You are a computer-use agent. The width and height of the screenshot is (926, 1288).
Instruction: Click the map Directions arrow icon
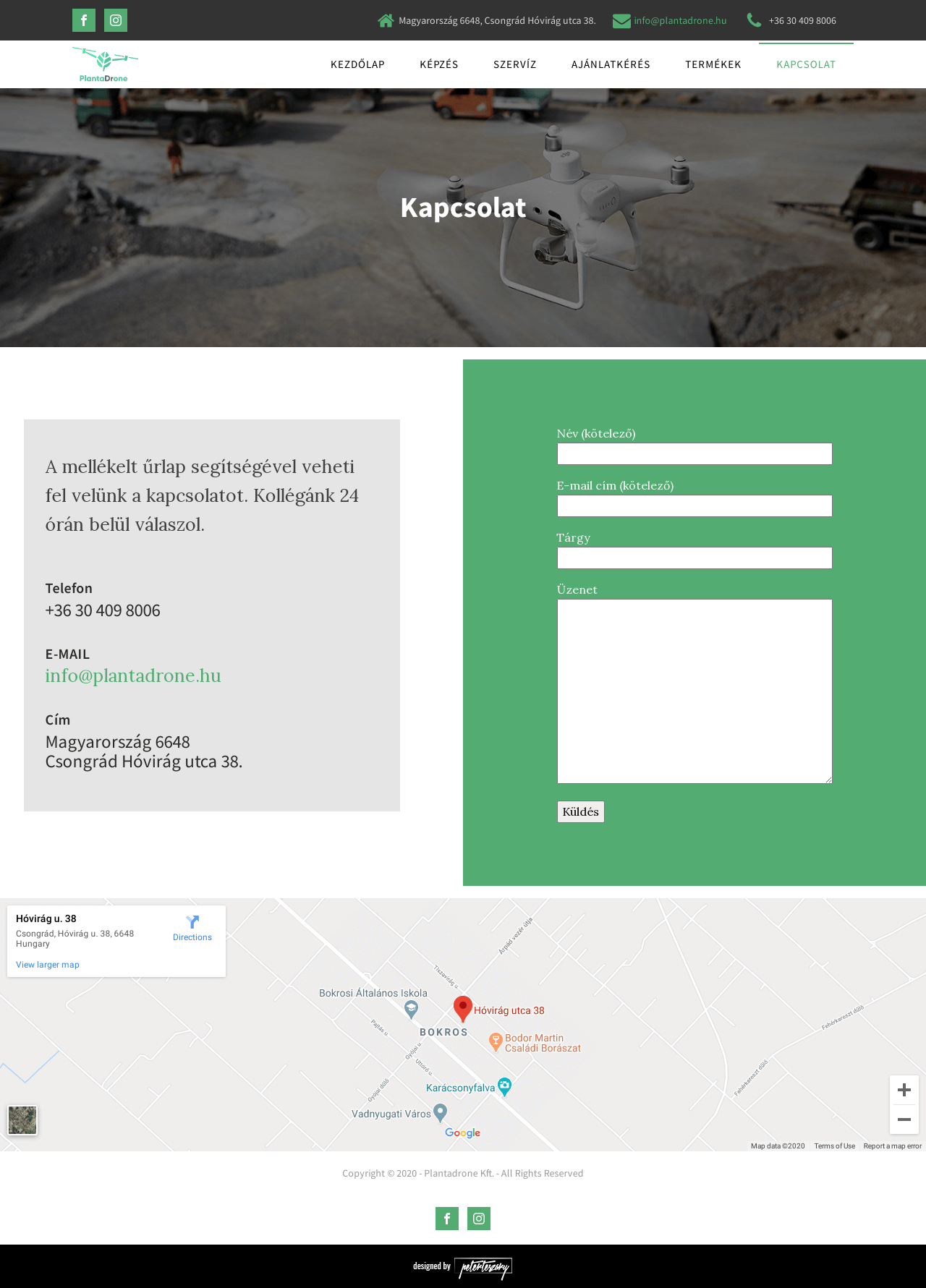192,922
